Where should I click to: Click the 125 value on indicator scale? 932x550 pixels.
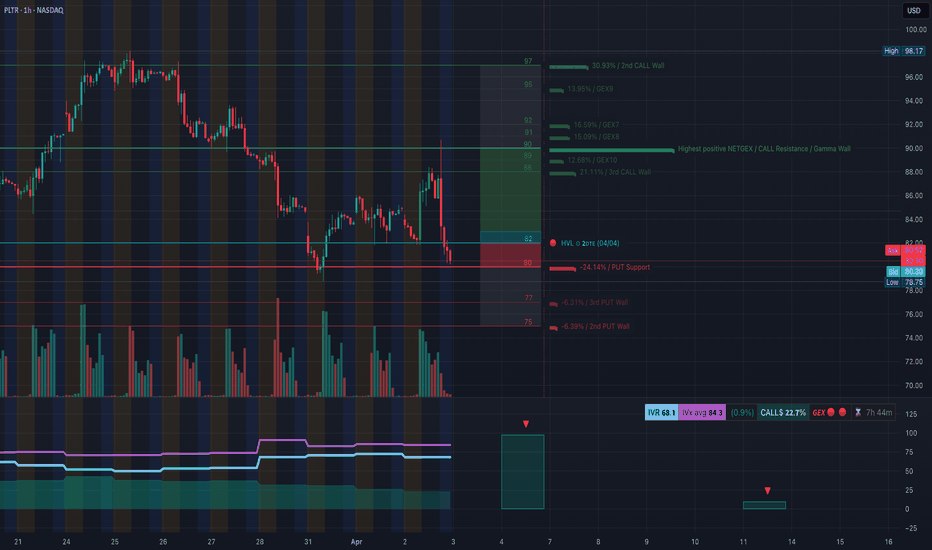[x=911, y=414]
